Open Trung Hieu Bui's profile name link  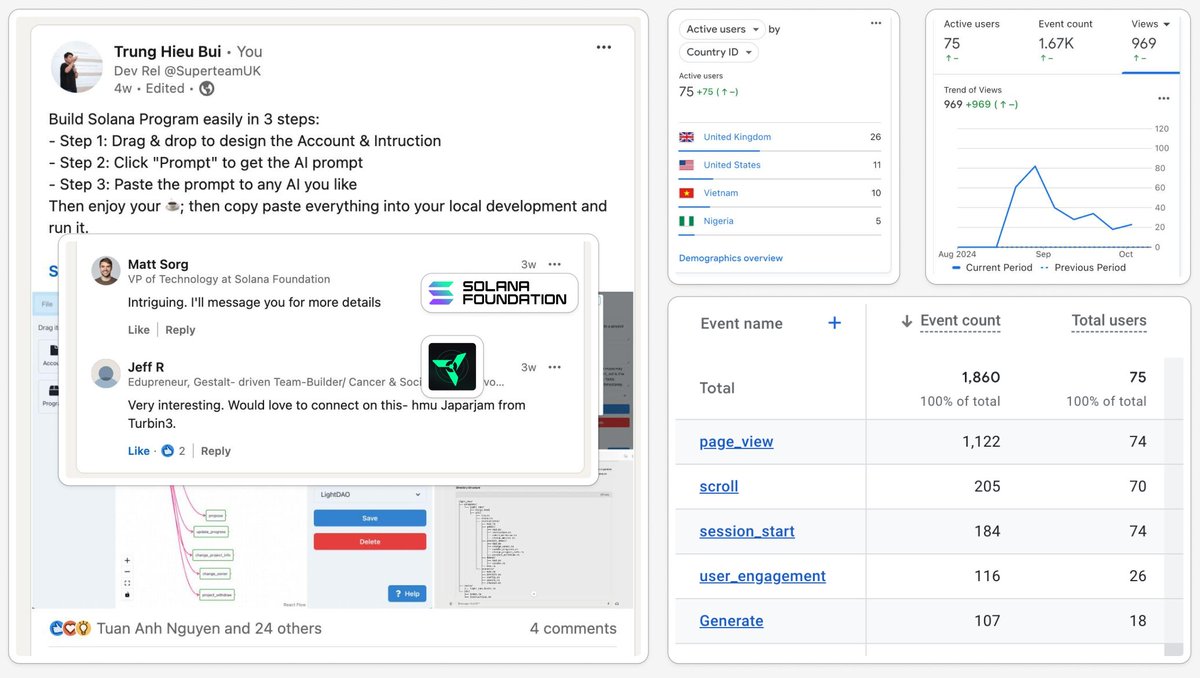click(x=168, y=51)
